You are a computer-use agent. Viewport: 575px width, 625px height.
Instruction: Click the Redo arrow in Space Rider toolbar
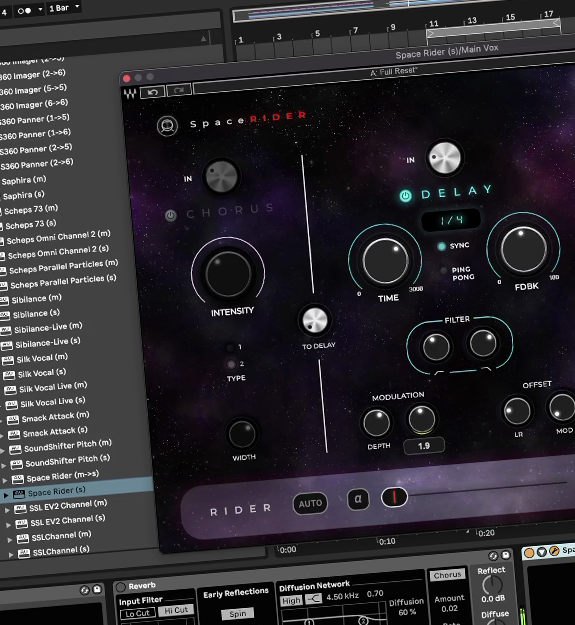point(179,90)
